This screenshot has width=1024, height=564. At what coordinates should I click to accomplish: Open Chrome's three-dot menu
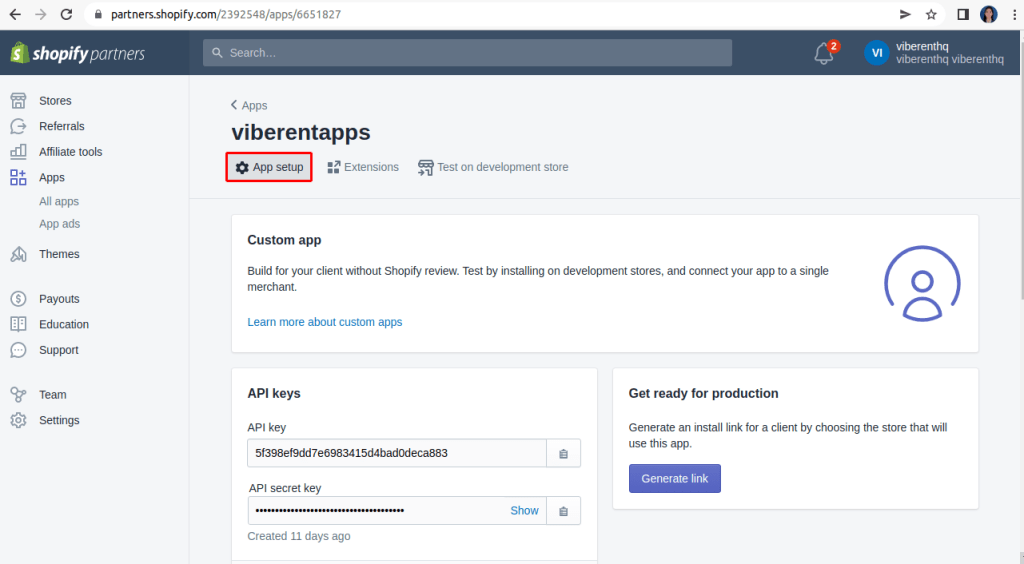[1013, 14]
